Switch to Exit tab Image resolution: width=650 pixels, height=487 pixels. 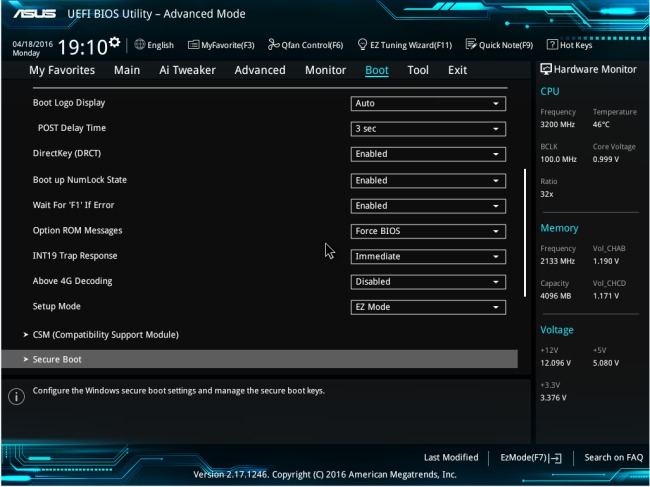pos(457,70)
